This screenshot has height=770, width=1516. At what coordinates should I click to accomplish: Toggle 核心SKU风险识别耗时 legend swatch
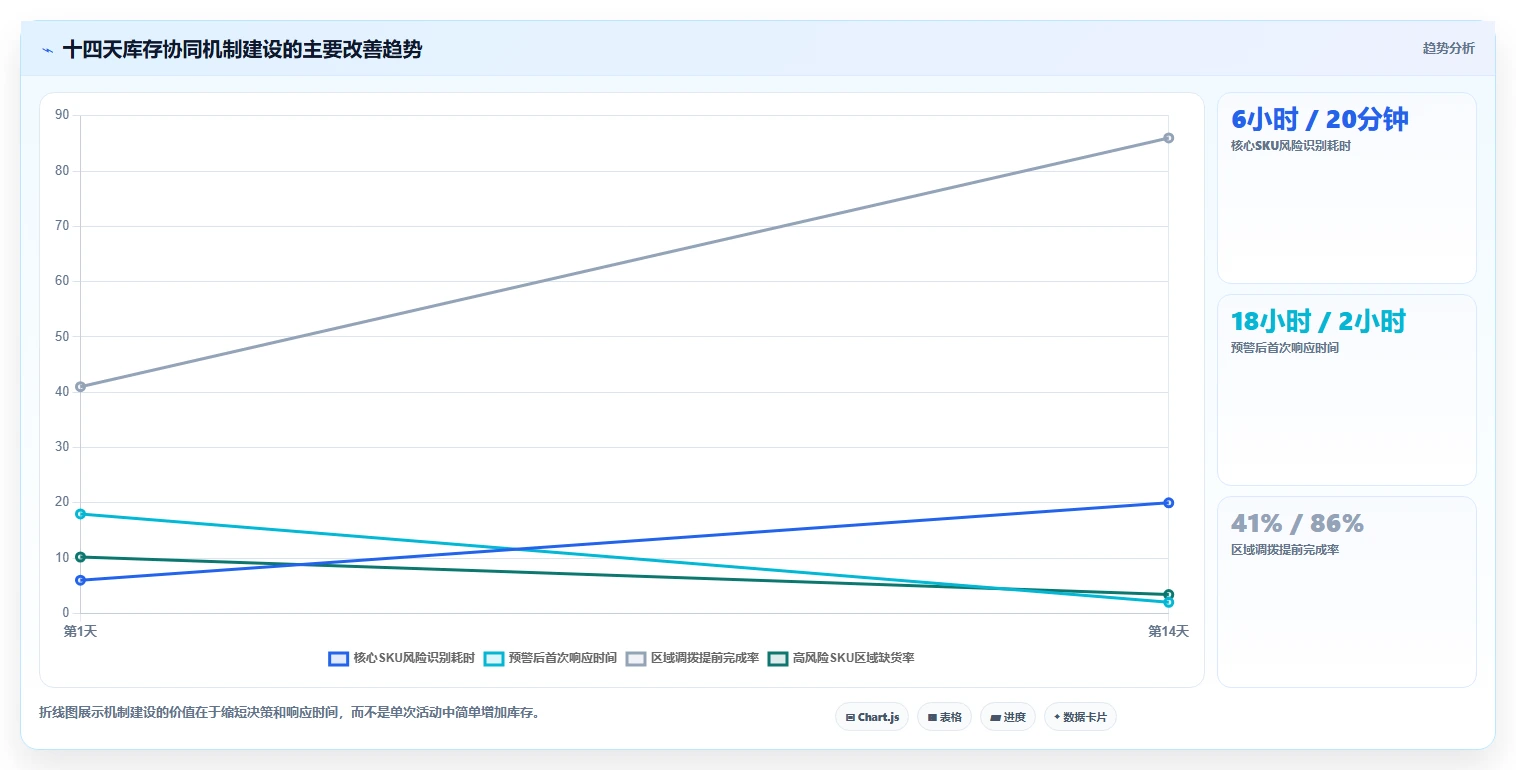pos(338,658)
